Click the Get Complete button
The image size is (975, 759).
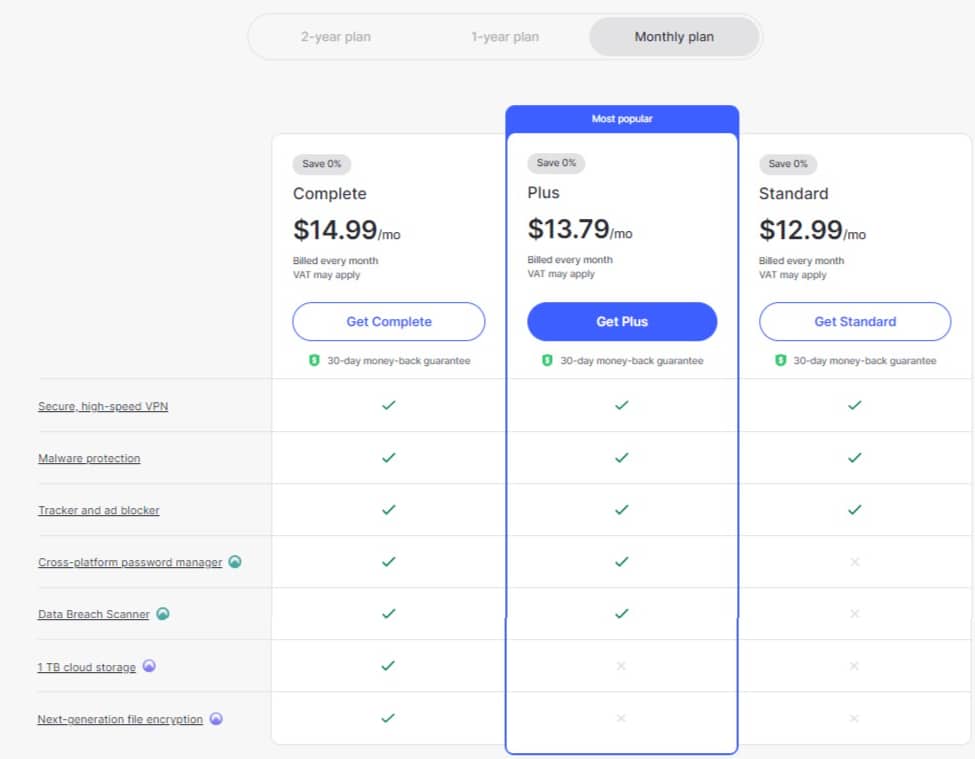(x=388, y=321)
